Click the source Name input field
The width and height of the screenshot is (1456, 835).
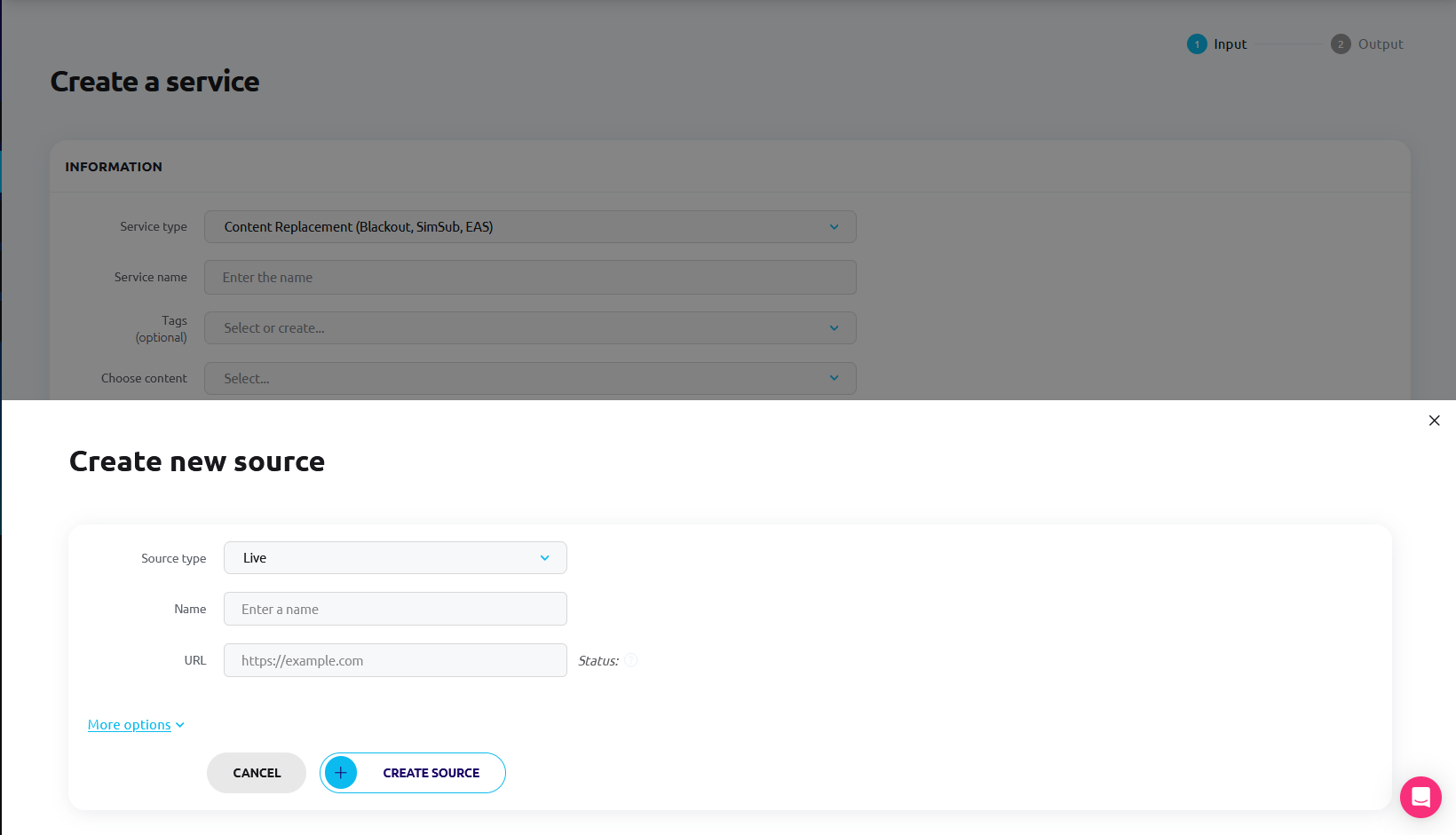click(395, 609)
